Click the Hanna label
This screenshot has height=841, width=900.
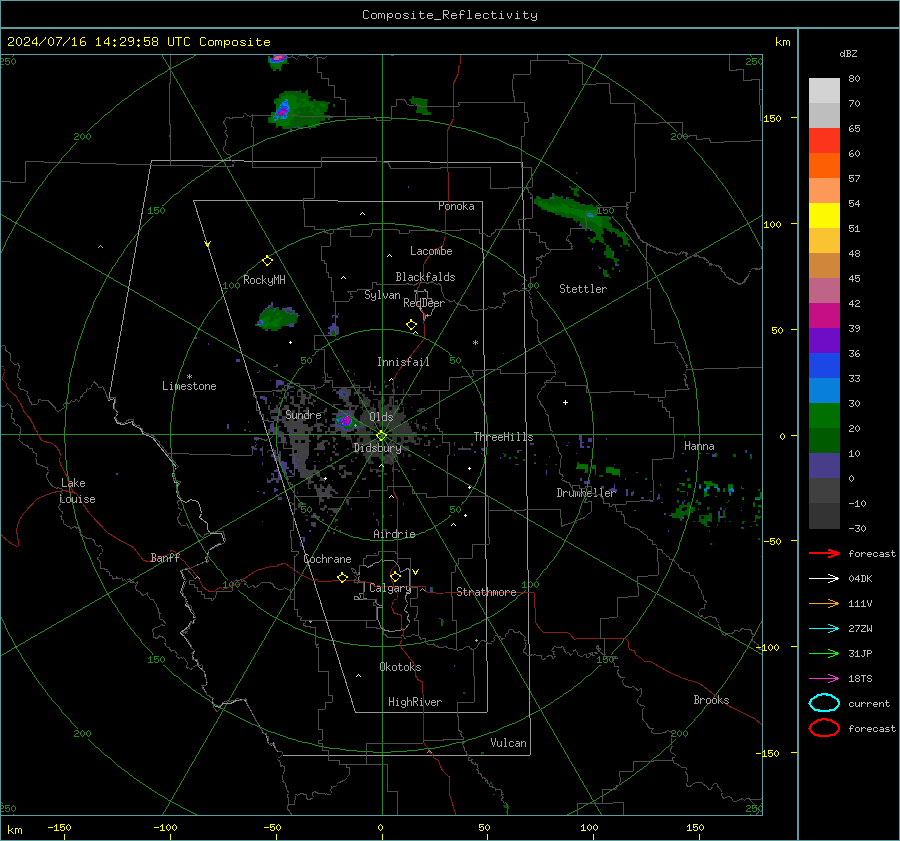[699, 446]
